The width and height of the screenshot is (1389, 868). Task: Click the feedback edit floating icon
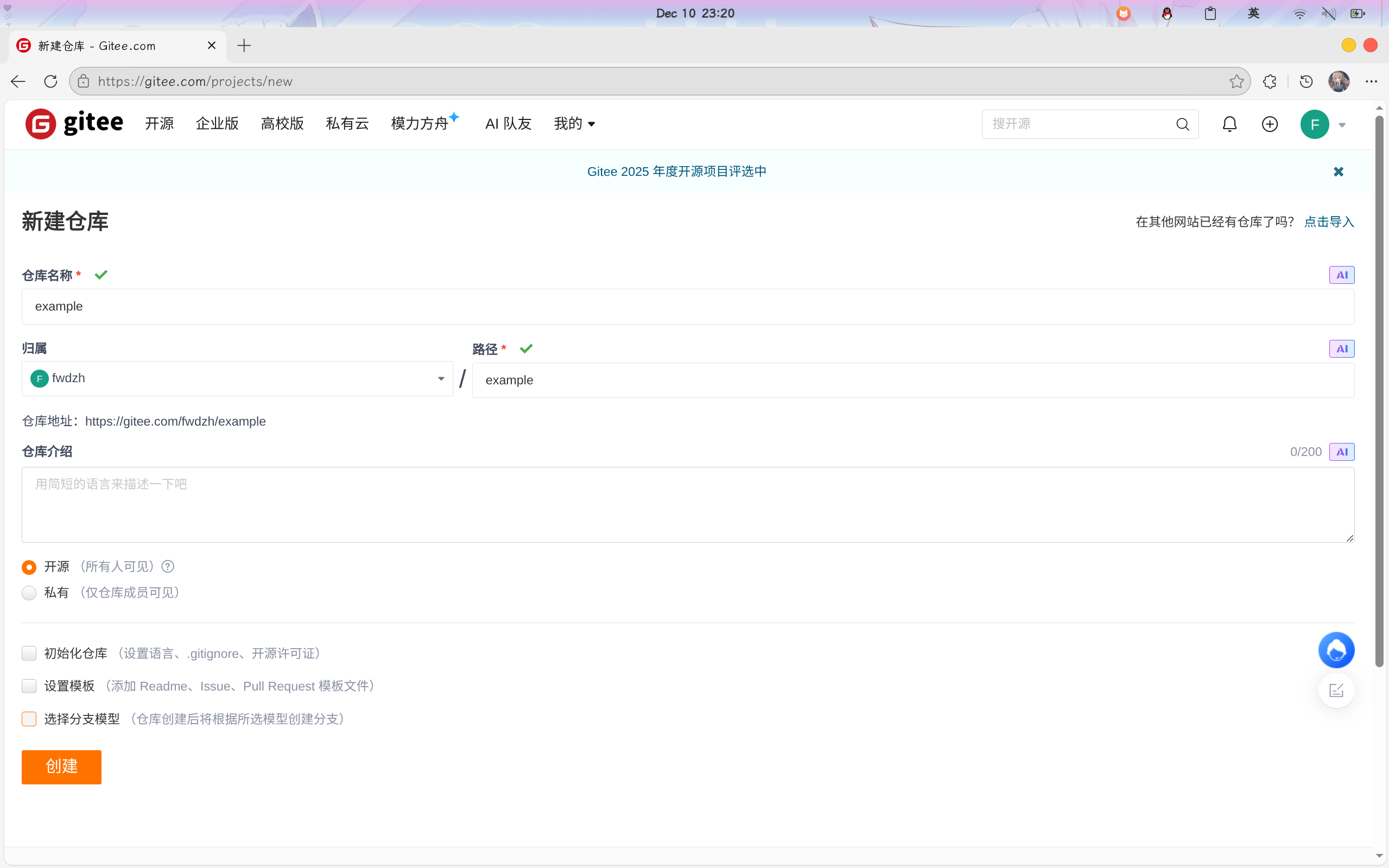pyautogui.click(x=1336, y=690)
